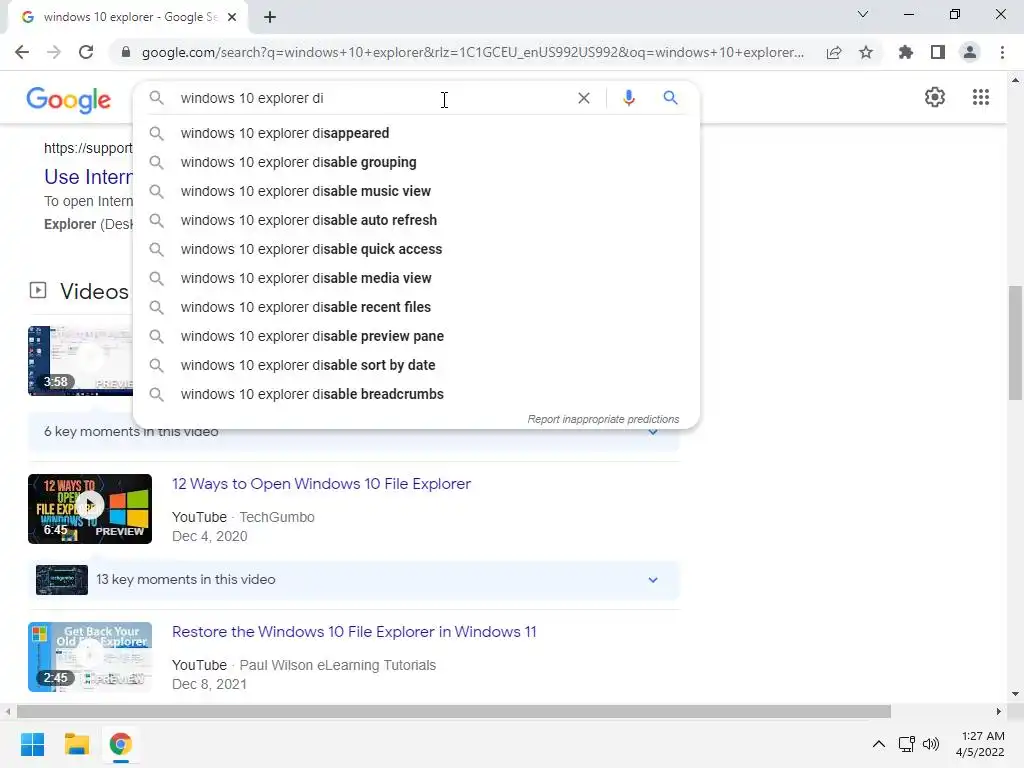Close the windows 10 explorer tab
Viewport: 1024px width, 768px height.
click(x=232, y=17)
